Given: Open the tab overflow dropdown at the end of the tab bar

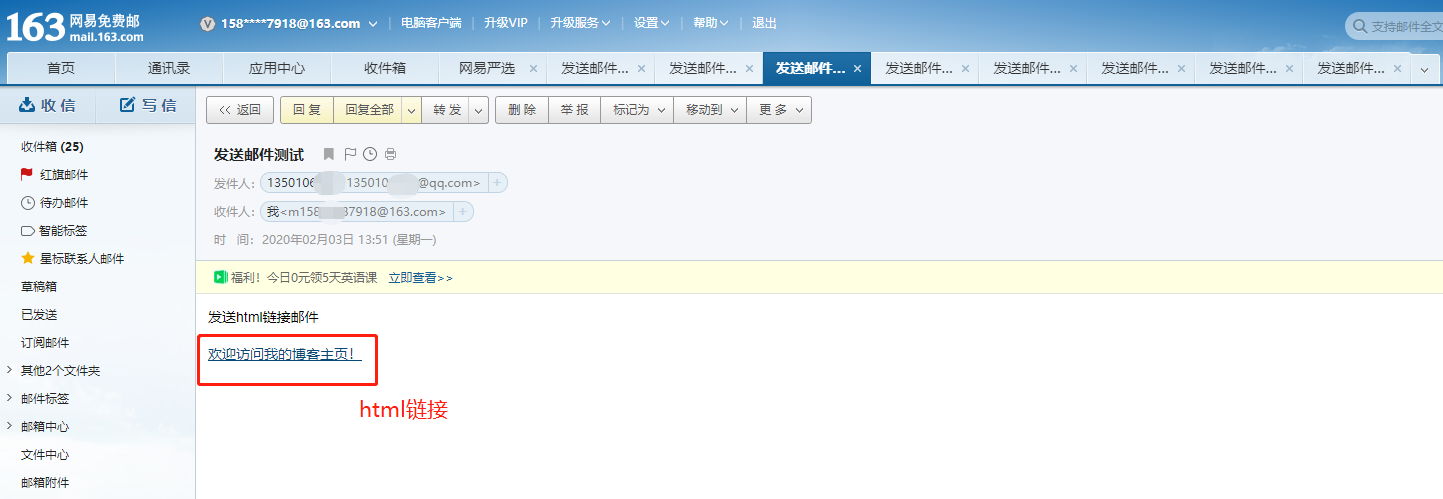Looking at the screenshot, I should pyautogui.click(x=1425, y=69).
